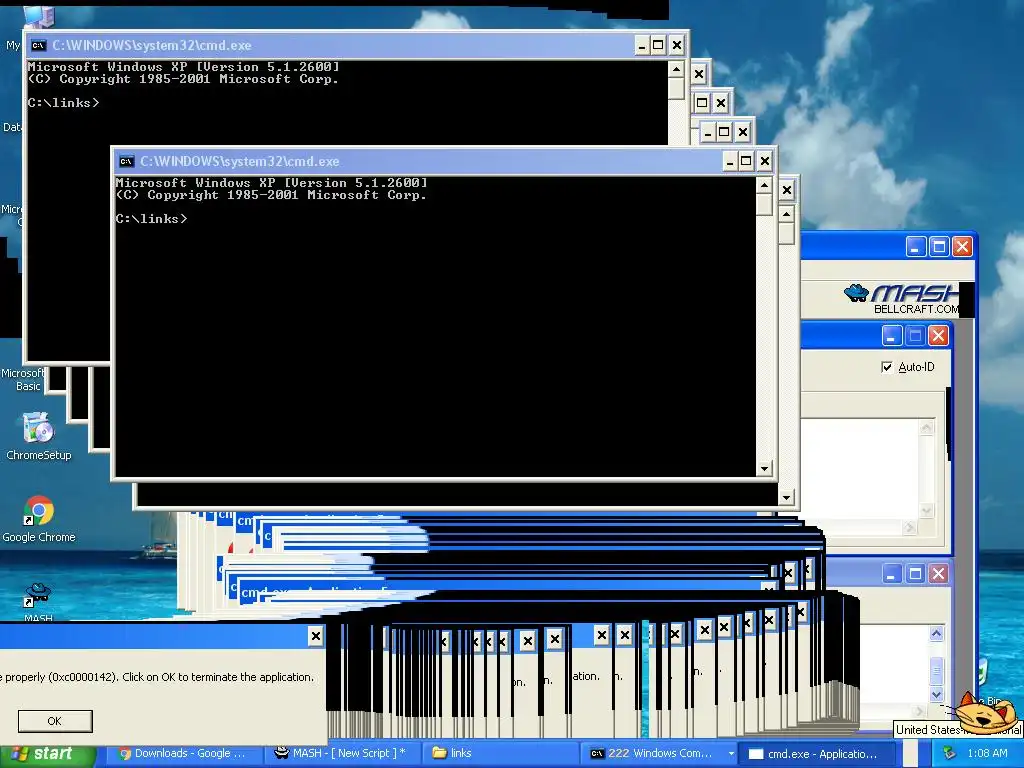This screenshot has width=1024, height=768.
Task: Minimize the main MASH Bellcraft window
Action: [x=916, y=247]
